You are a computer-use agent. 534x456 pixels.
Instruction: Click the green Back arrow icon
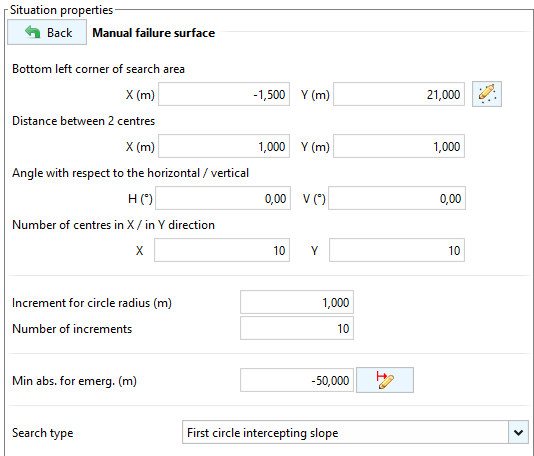[32, 32]
